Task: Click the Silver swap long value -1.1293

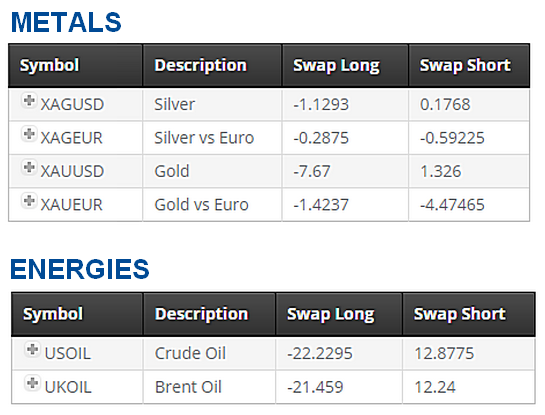Action: 321,105
